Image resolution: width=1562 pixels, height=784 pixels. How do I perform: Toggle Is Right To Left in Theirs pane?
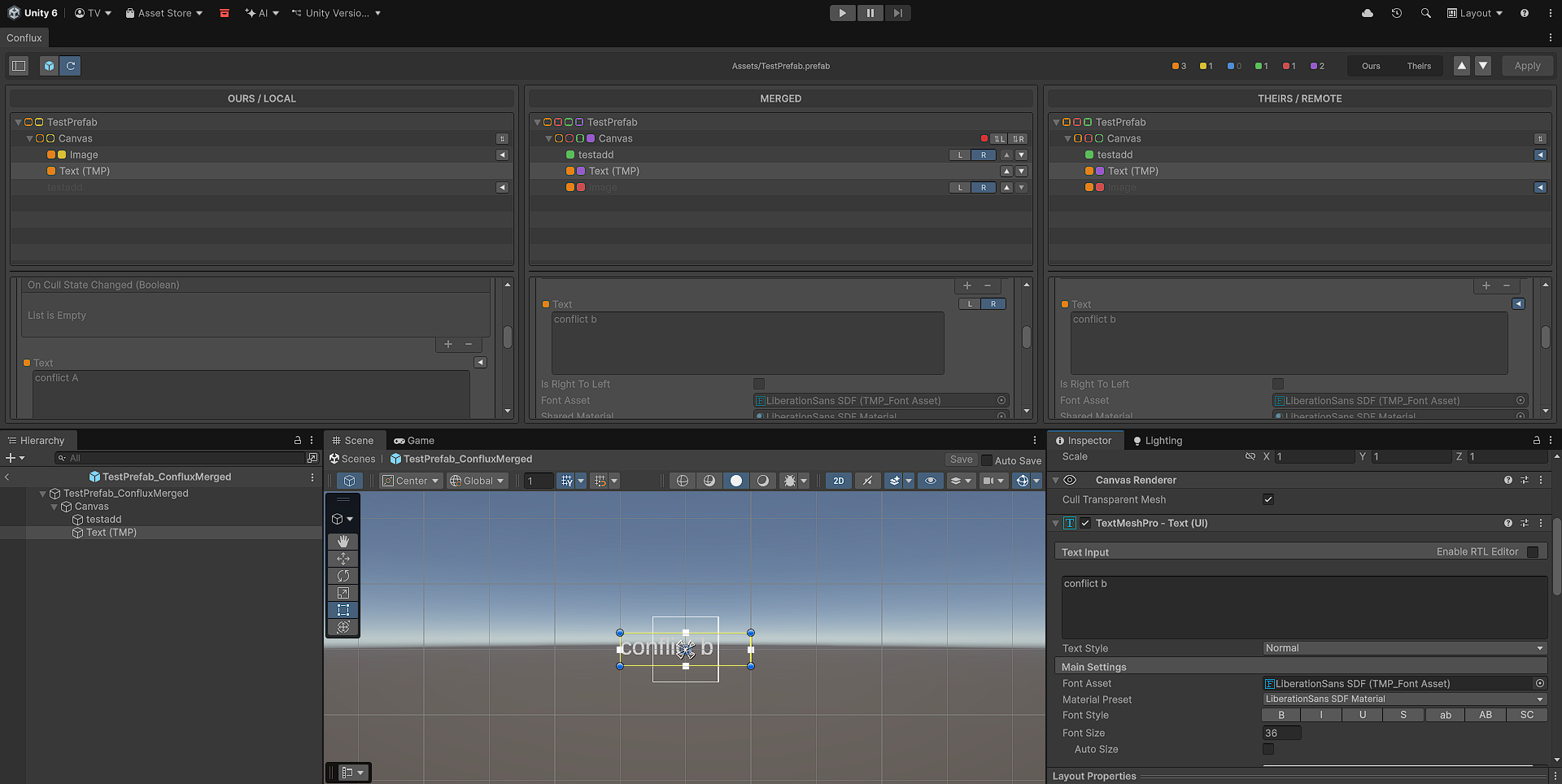[1278, 384]
